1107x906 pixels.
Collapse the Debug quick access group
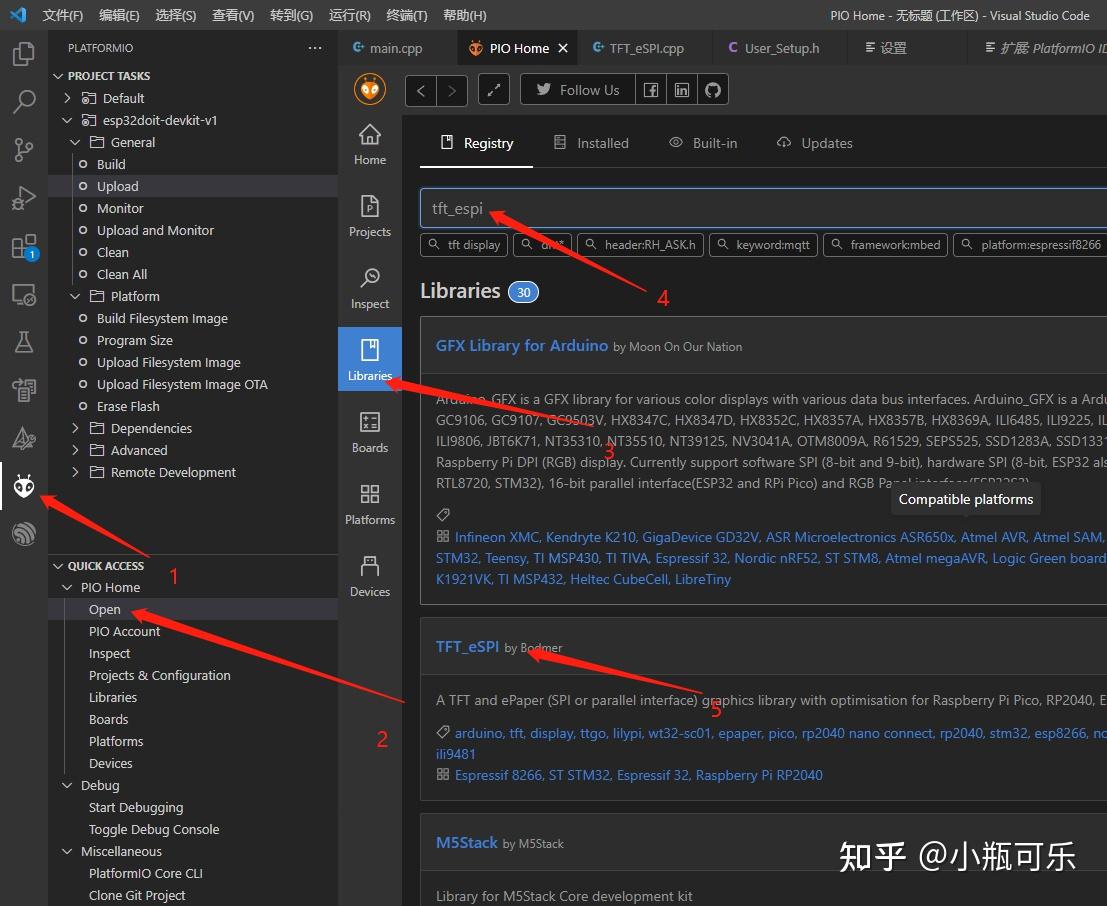pos(67,785)
